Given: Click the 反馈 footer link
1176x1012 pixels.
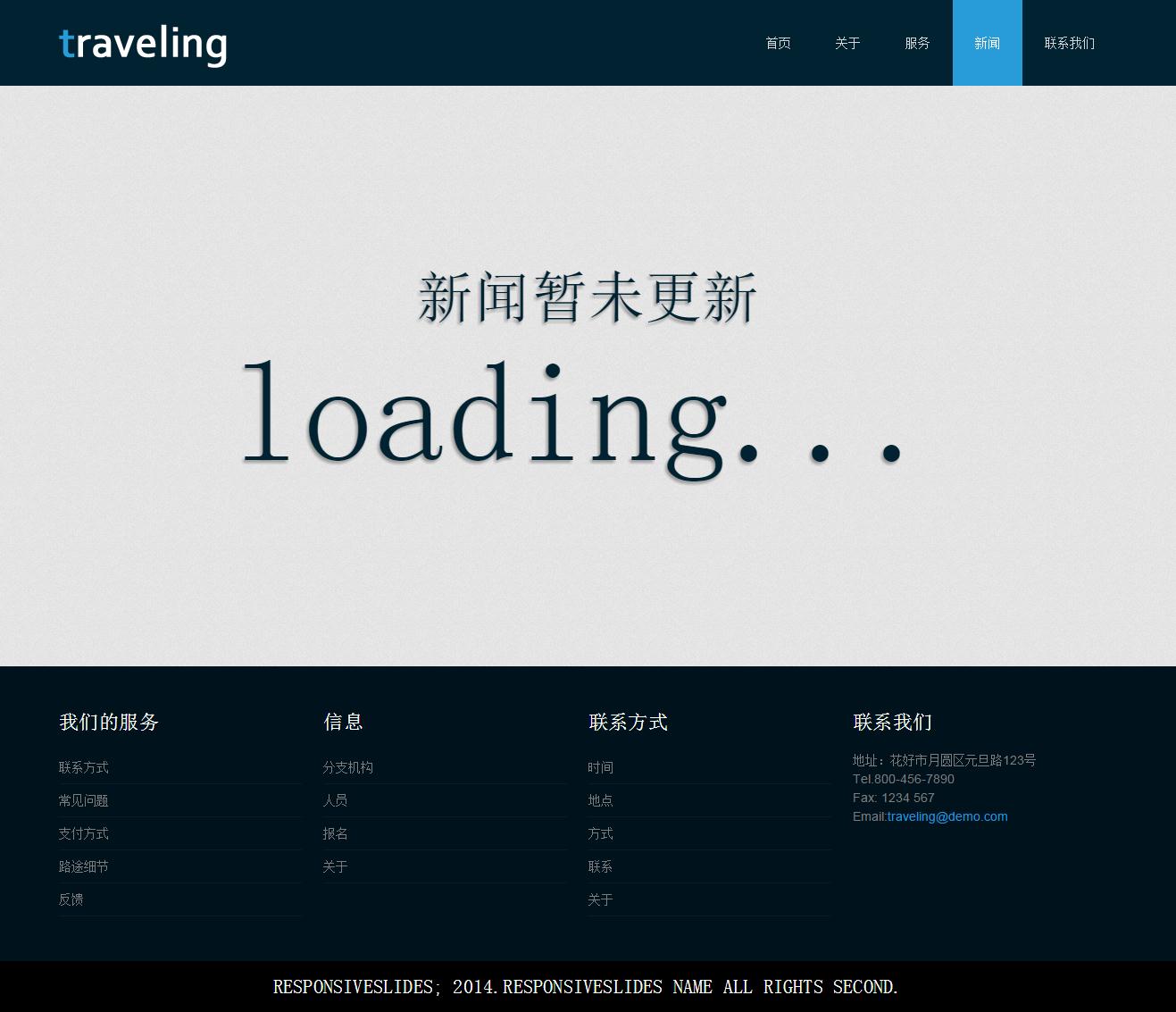Looking at the screenshot, I should [71, 899].
